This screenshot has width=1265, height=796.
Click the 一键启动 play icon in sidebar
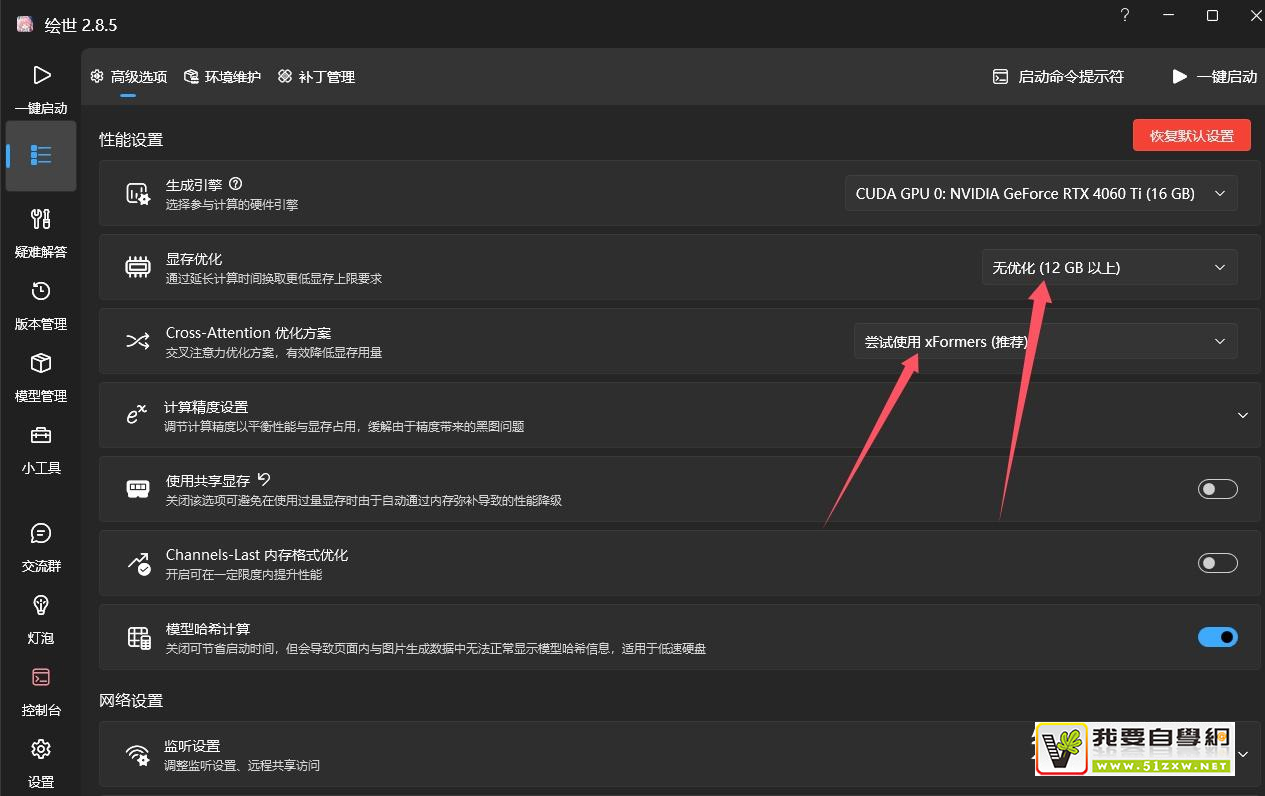[x=41, y=76]
